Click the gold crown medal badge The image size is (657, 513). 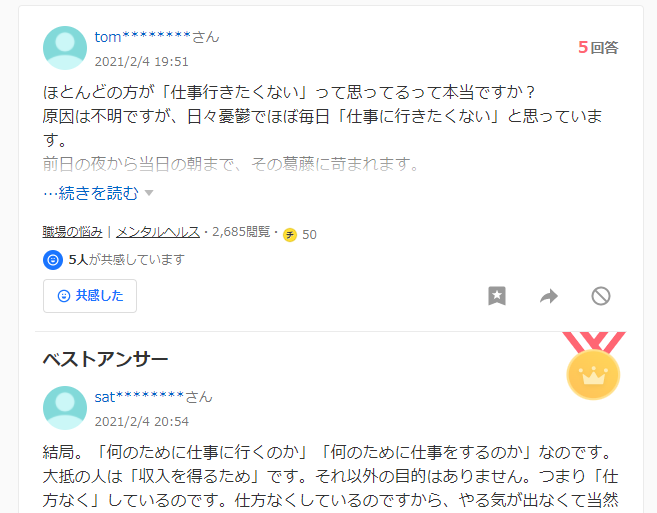(x=593, y=366)
